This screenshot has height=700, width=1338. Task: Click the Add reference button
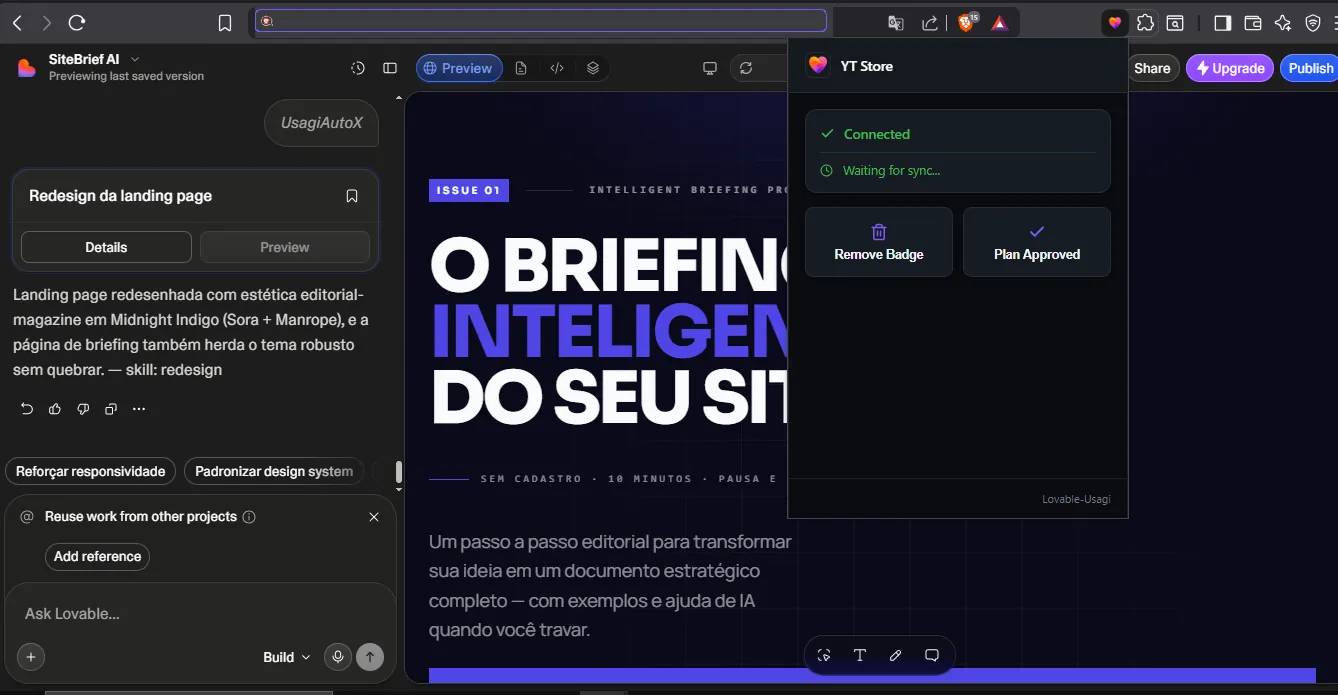point(97,556)
